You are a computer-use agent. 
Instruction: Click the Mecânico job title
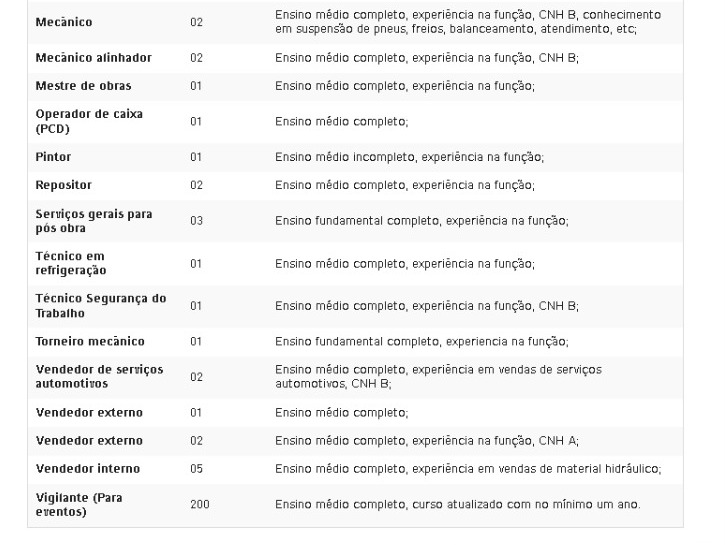tap(63, 22)
